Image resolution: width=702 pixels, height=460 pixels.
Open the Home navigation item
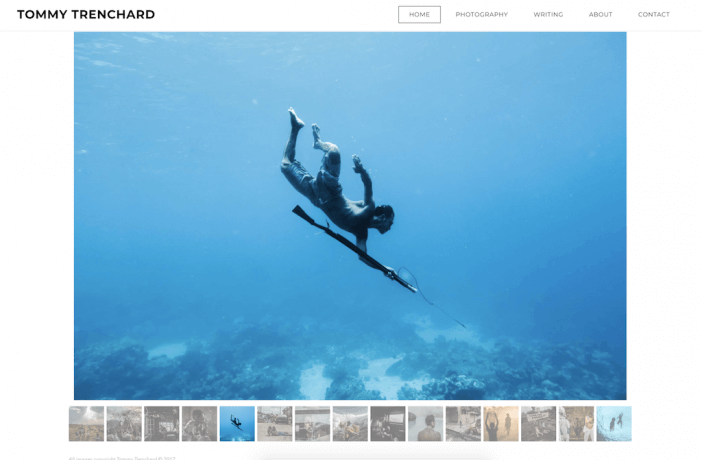(x=419, y=14)
